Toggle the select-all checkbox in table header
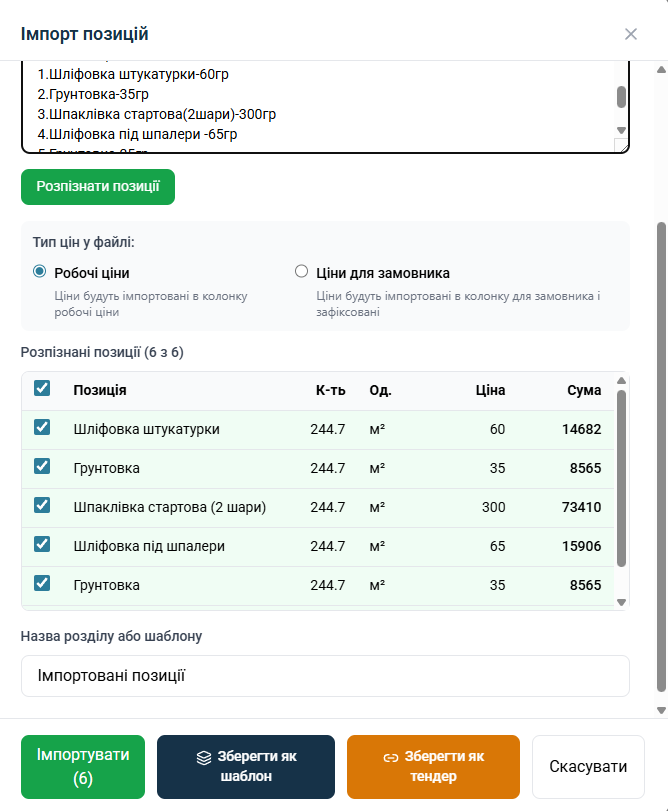This screenshot has width=668, height=811. point(42,389)
